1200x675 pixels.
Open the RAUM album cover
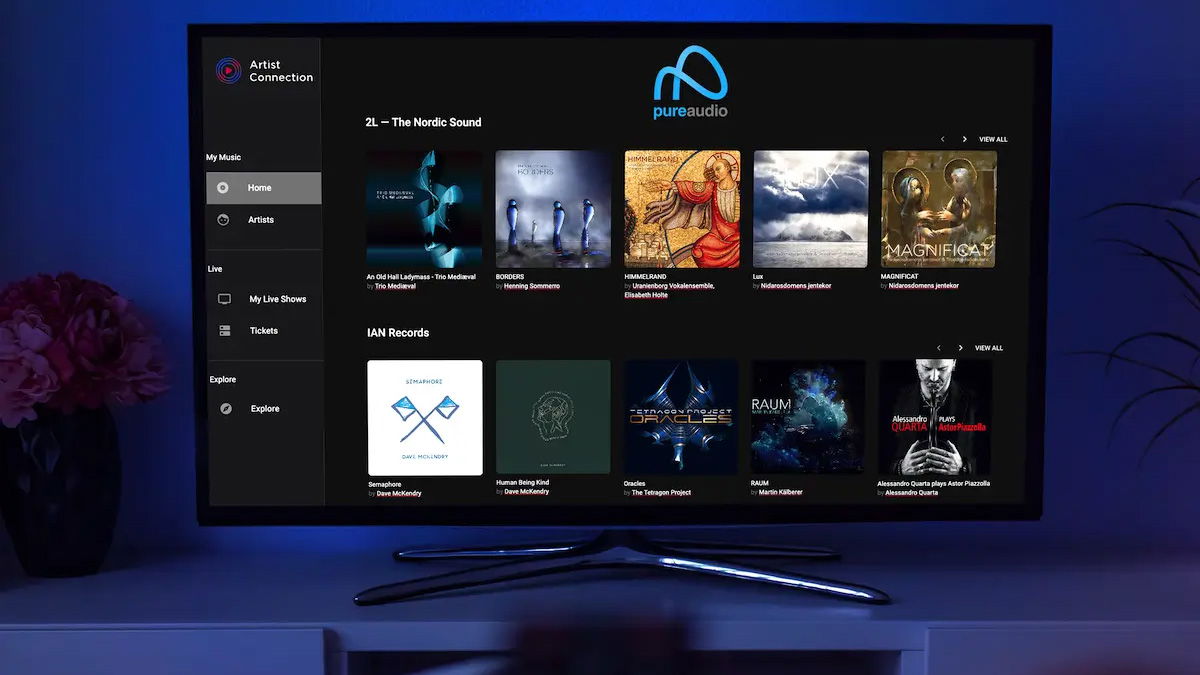point(808,417)
